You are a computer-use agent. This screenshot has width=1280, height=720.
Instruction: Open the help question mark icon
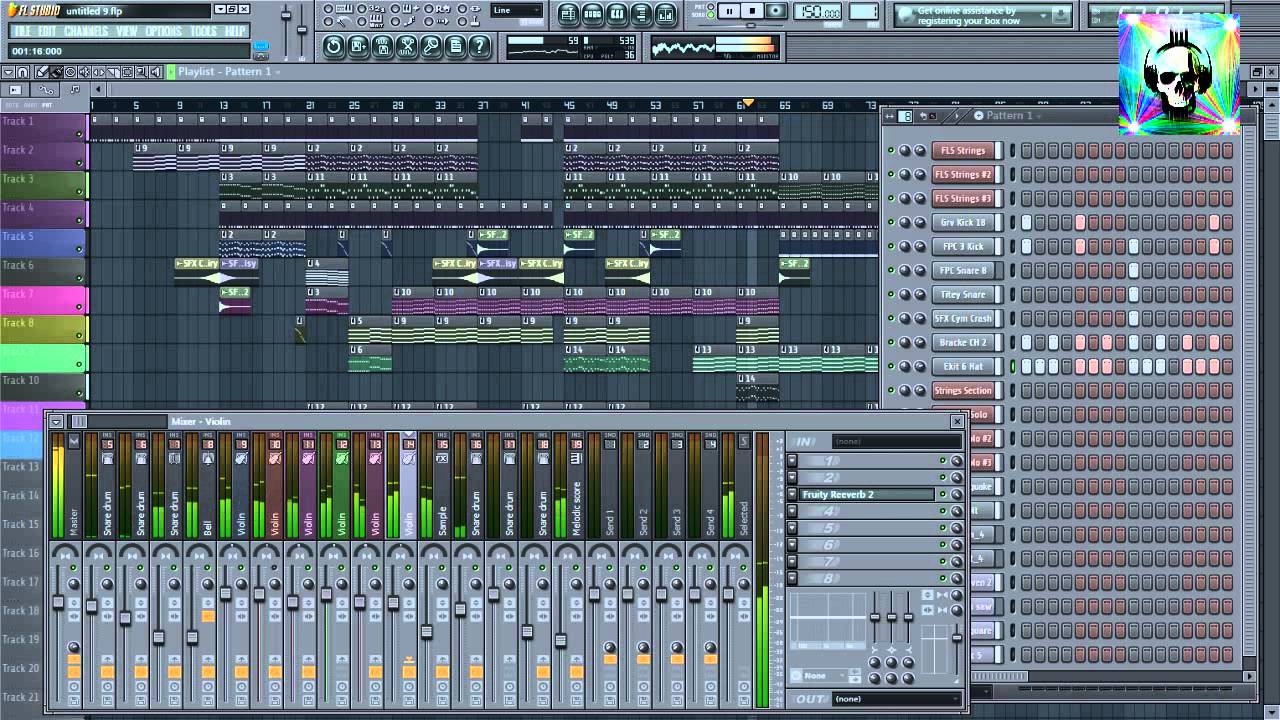pos(480,46)
